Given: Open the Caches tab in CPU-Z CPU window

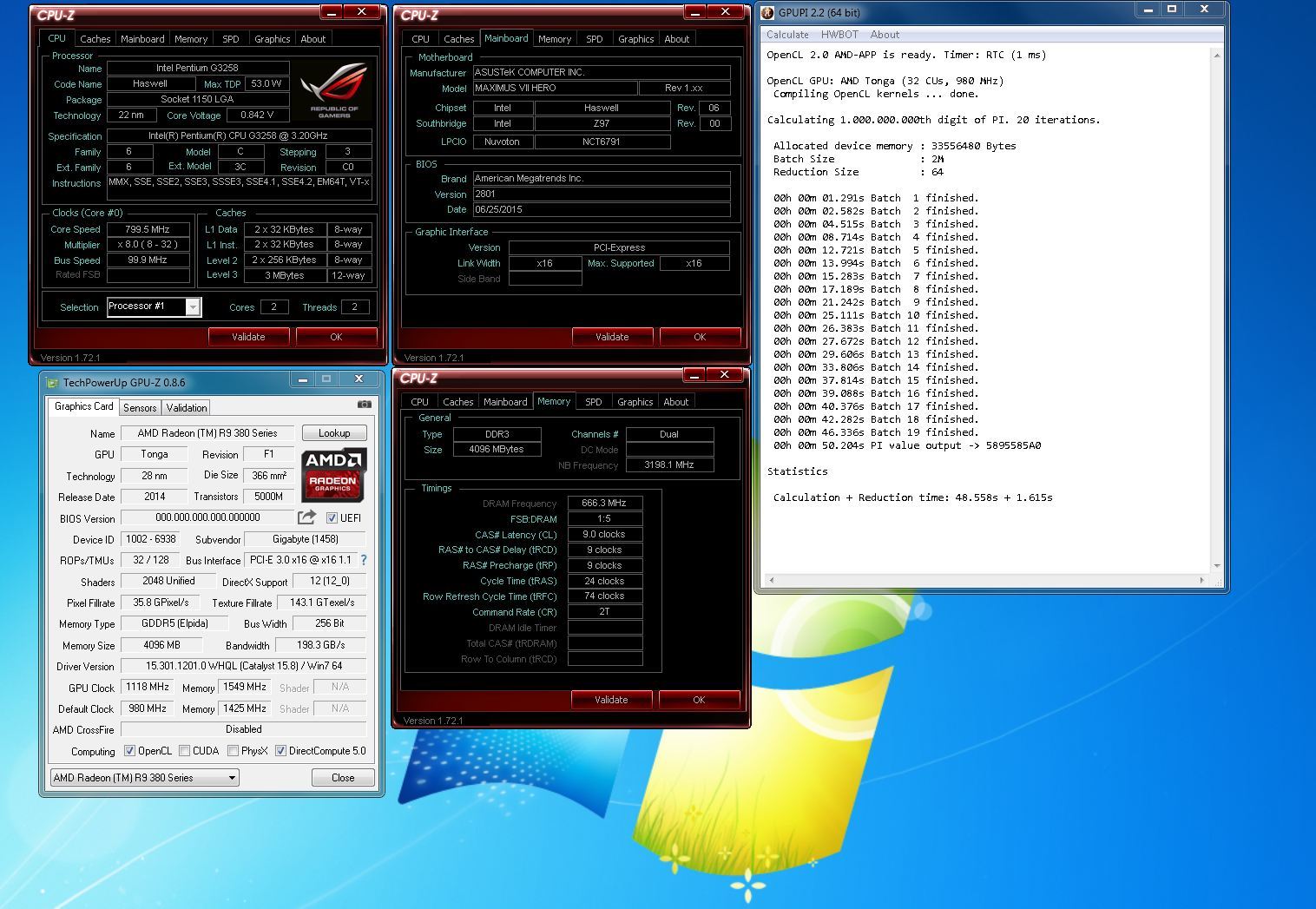Looking at the screenshot, I should click(95, 39).
